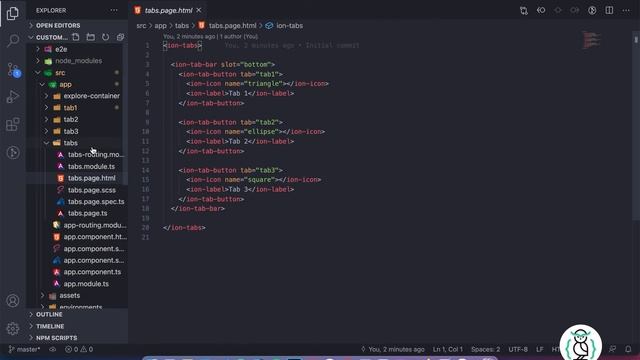Viewport: 640px width, 360px height.
Task: Click the editor minimap preview
Action: tap(591, 40)
